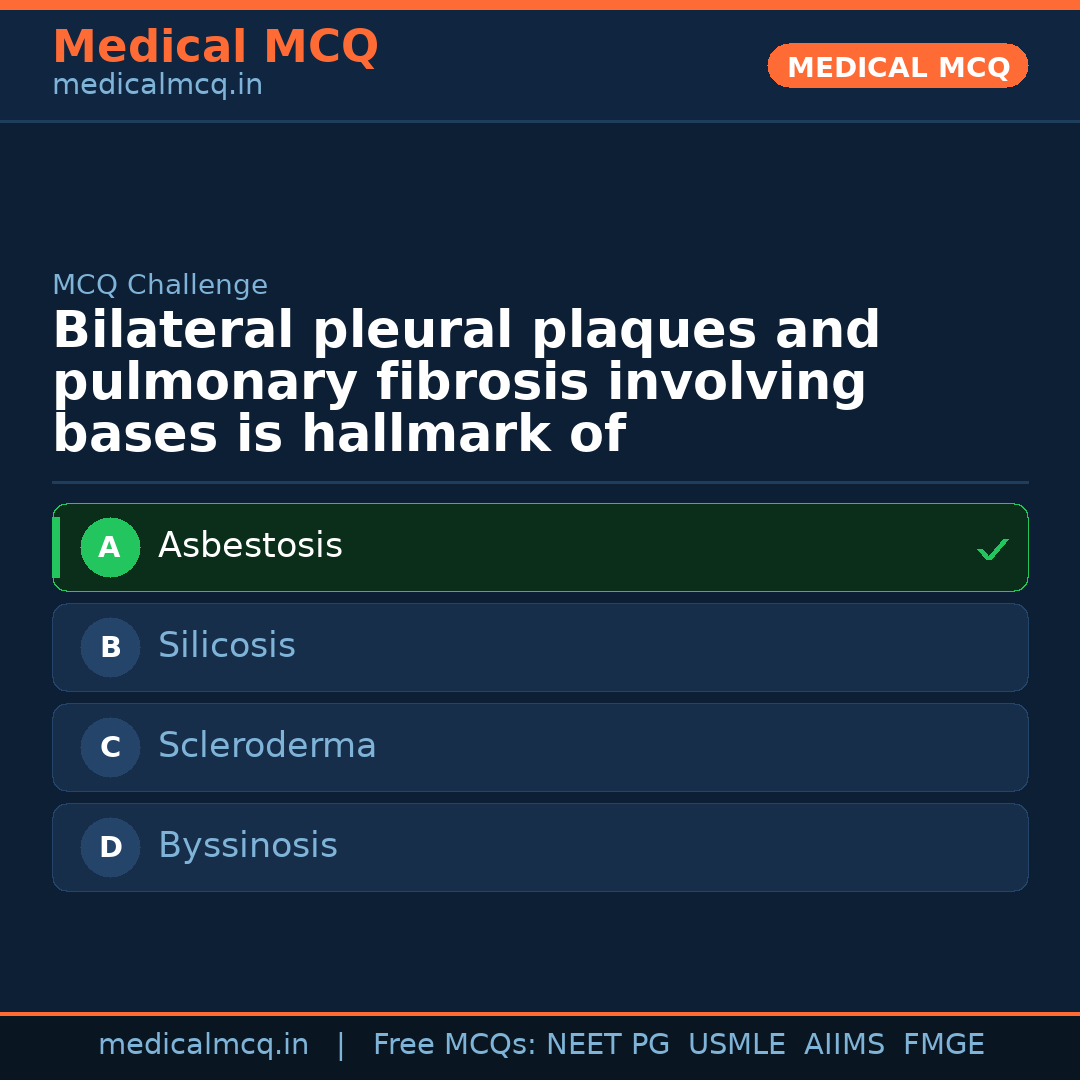The image size is (1080, 1080).
Task: Click the B letter circle badge
Action: pos(110,647)
